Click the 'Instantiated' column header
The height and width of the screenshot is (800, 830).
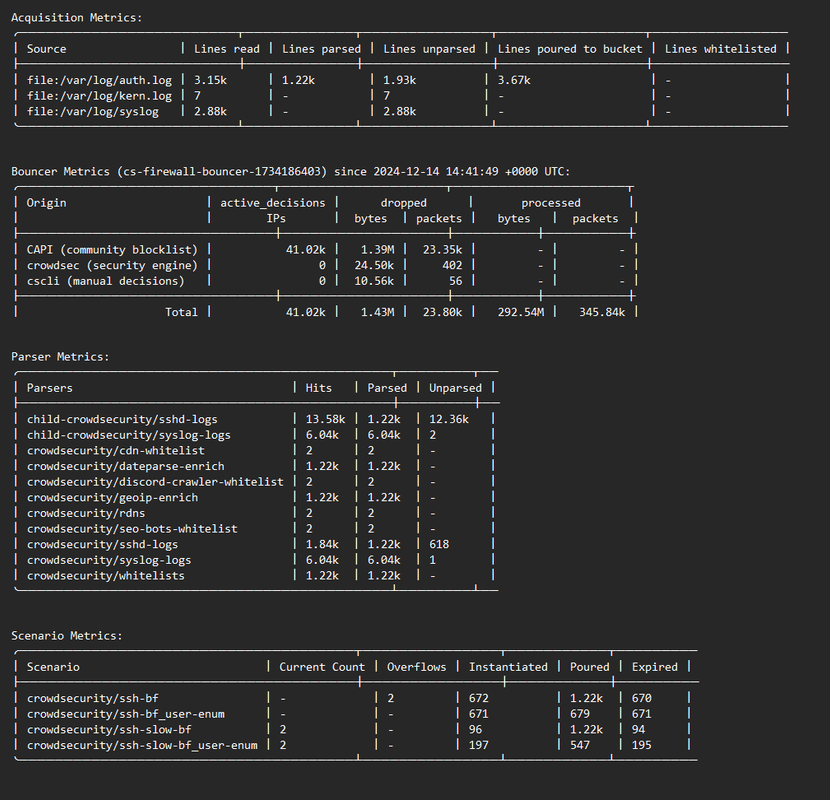pos(508,667)
